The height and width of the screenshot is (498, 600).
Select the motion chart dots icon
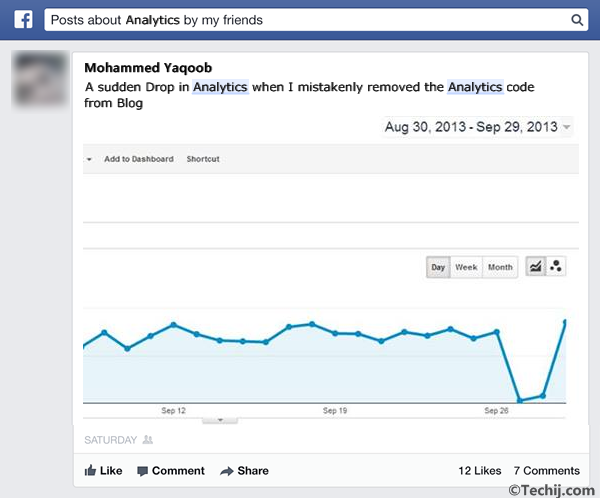click(x=557, y=267)
